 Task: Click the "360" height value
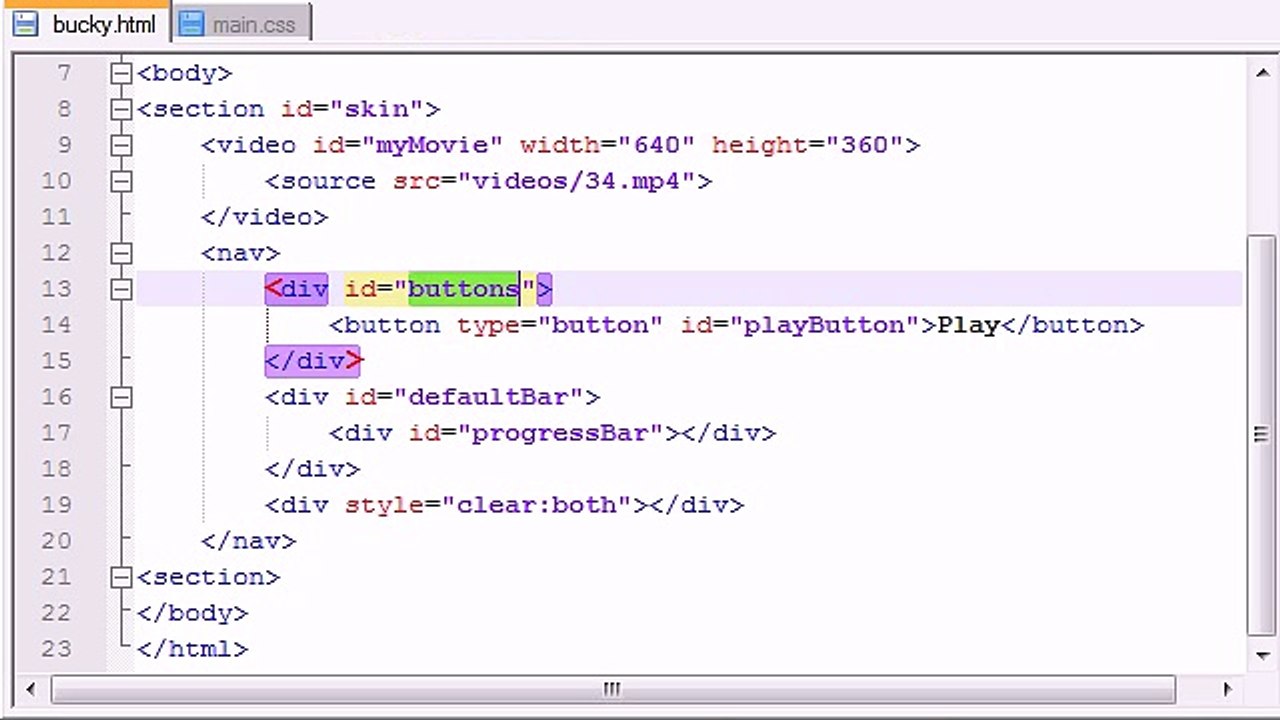click(x=864, y=145)
